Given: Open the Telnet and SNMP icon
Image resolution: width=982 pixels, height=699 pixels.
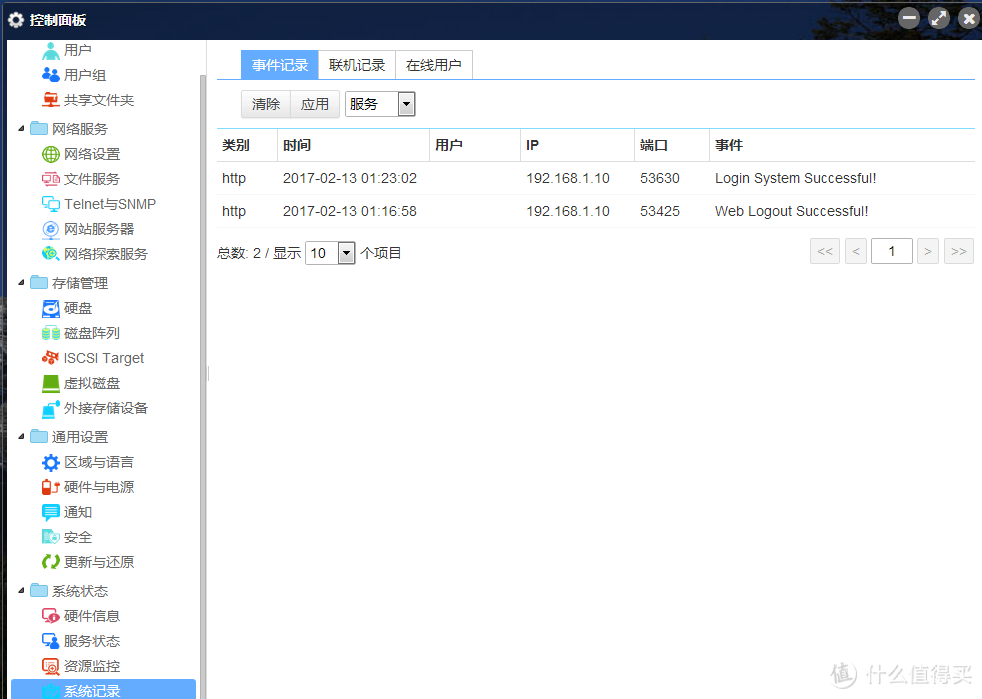Looking at the screenshot, I should pyautogui.click(x=51, y=204).
